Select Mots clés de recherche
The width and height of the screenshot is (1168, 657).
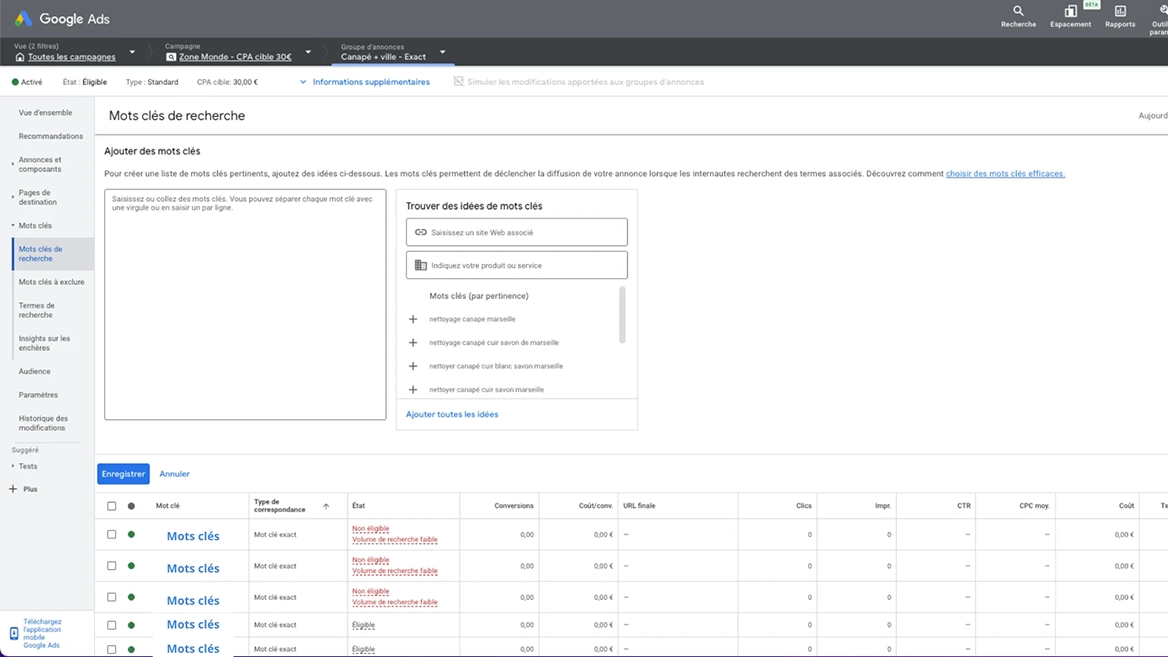pyautogui.click(x=54, y=254)
